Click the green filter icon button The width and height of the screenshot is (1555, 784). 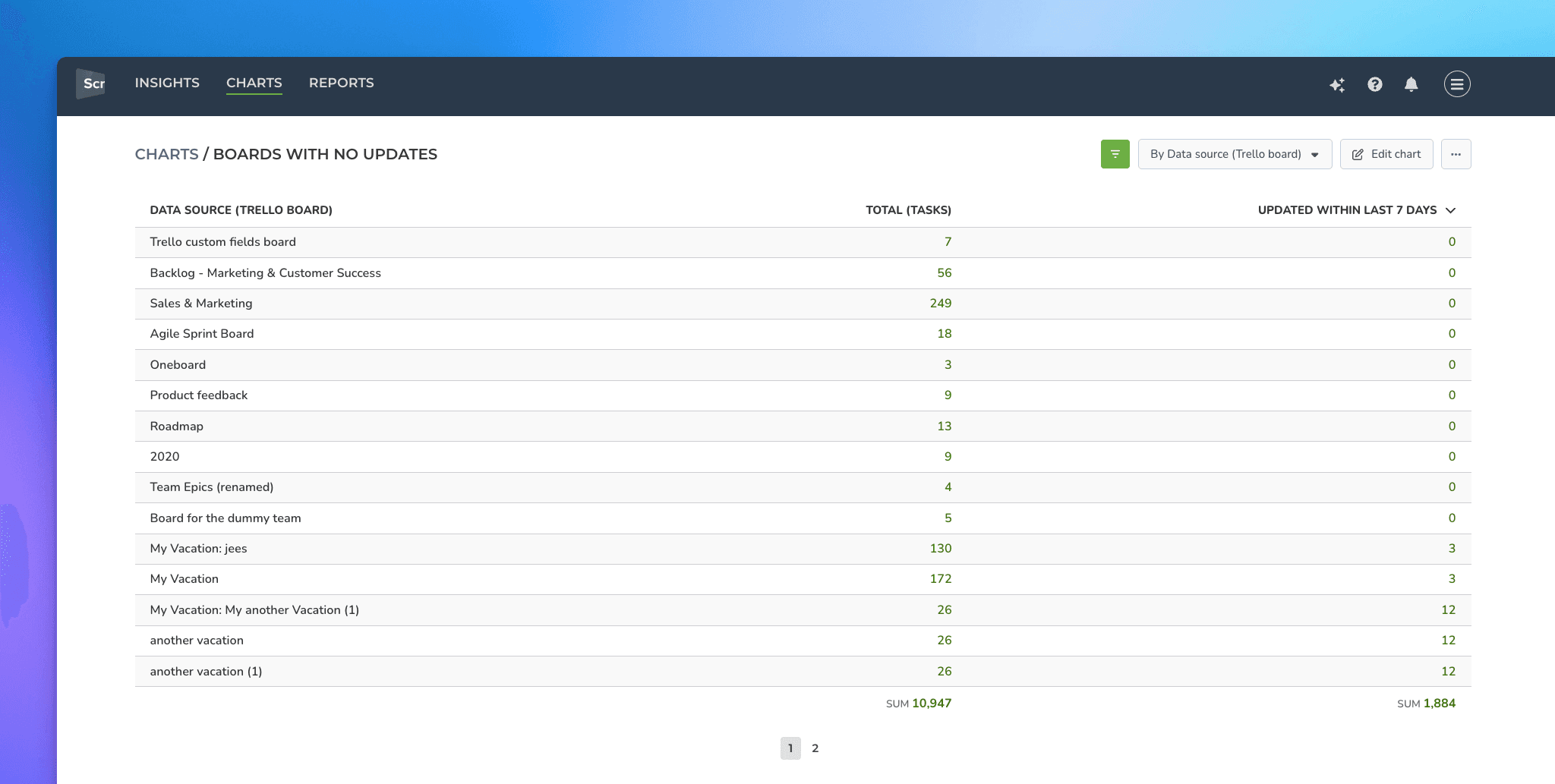[1115, 154]
